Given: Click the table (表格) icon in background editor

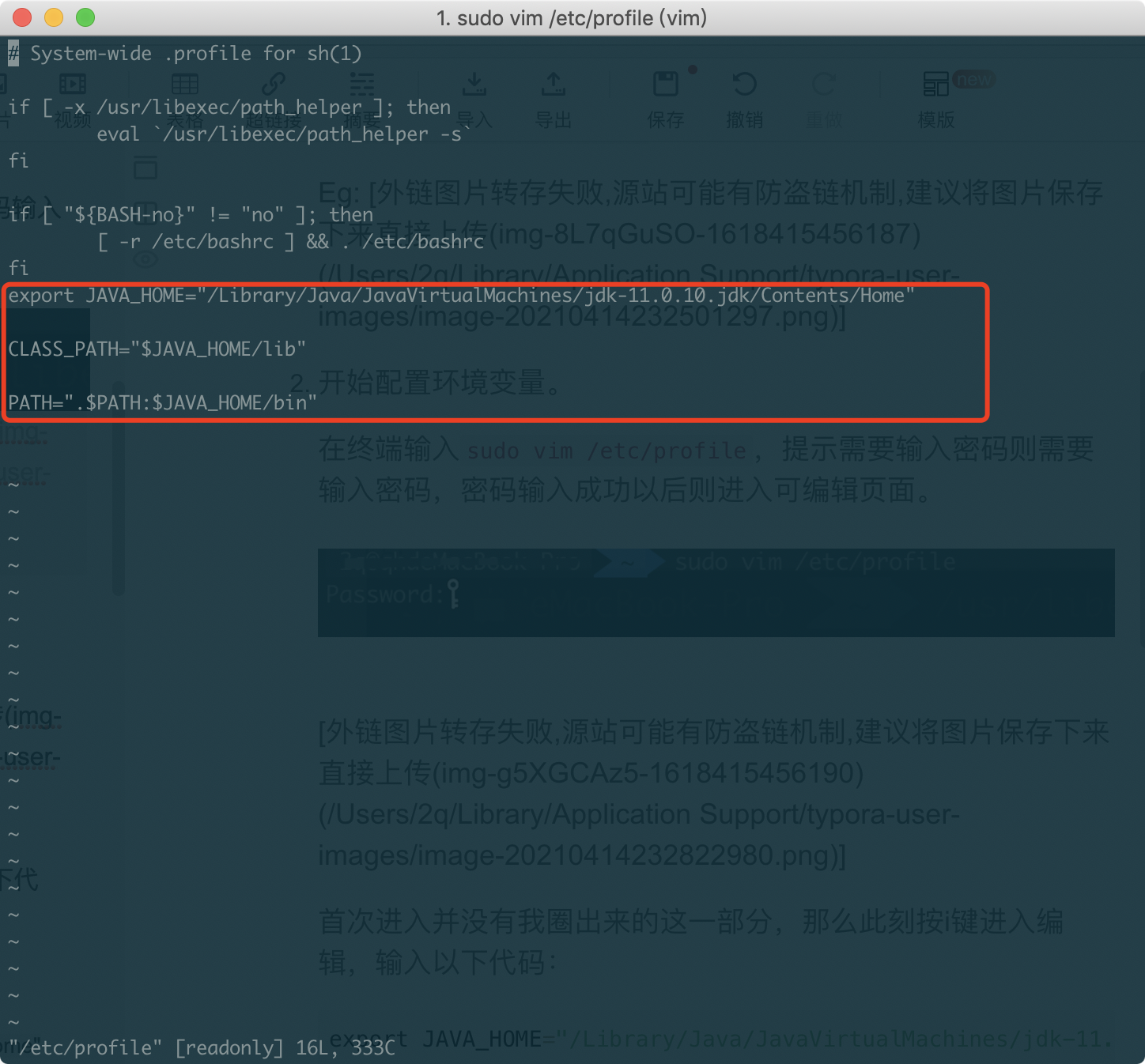Looking at the screenshot, I should tap(185, 84).
